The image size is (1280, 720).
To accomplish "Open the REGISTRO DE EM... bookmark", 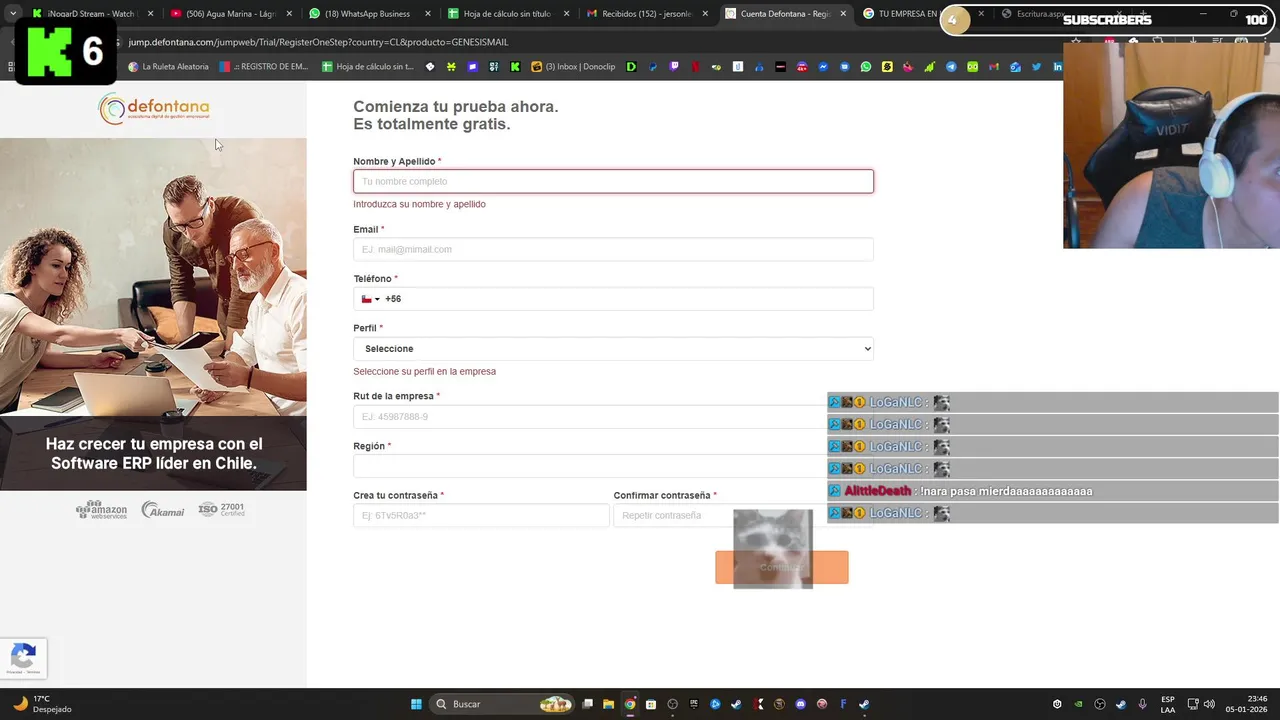I will (x=265, y=67).
